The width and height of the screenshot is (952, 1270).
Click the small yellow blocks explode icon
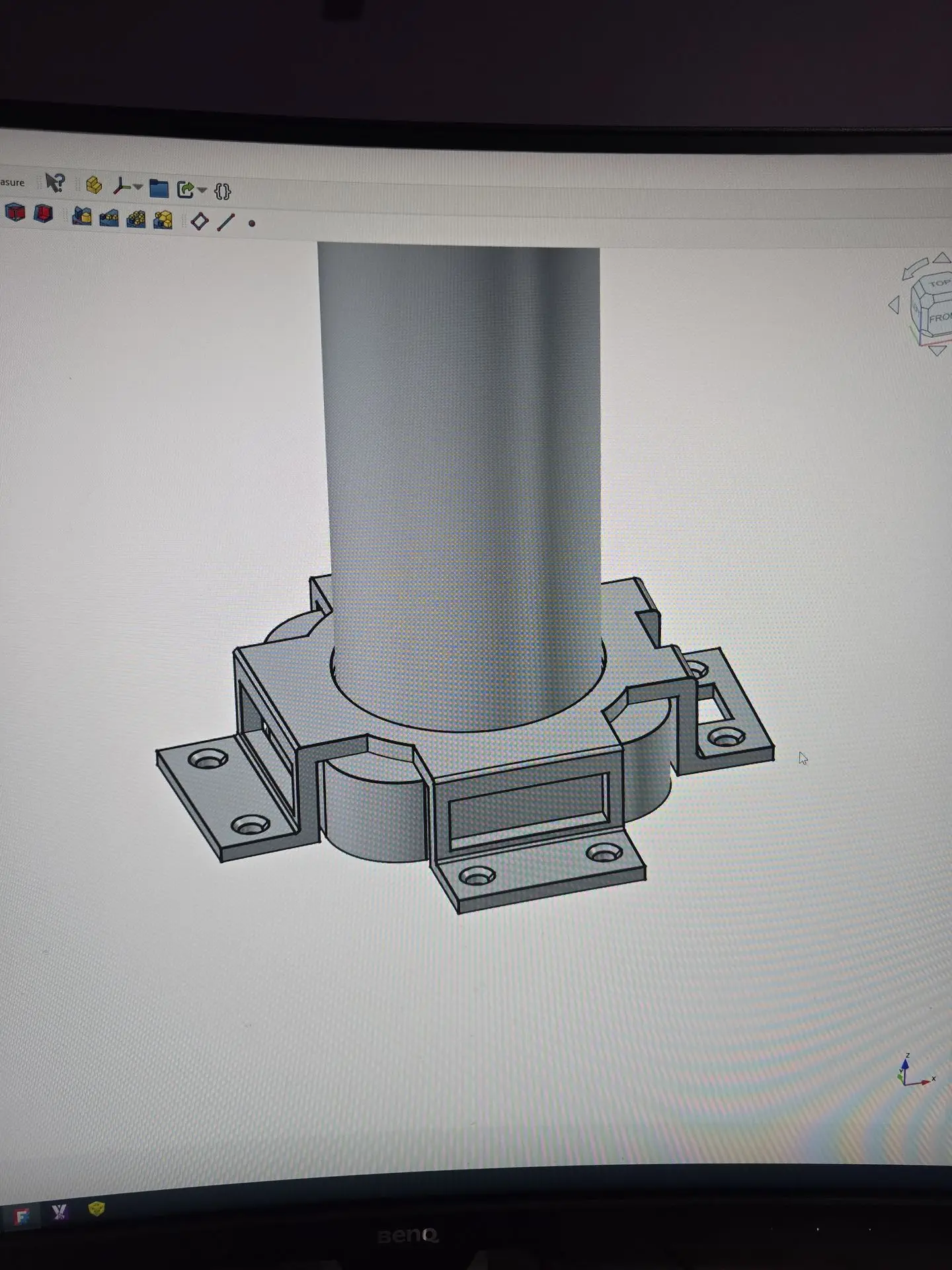click(109, 218)
